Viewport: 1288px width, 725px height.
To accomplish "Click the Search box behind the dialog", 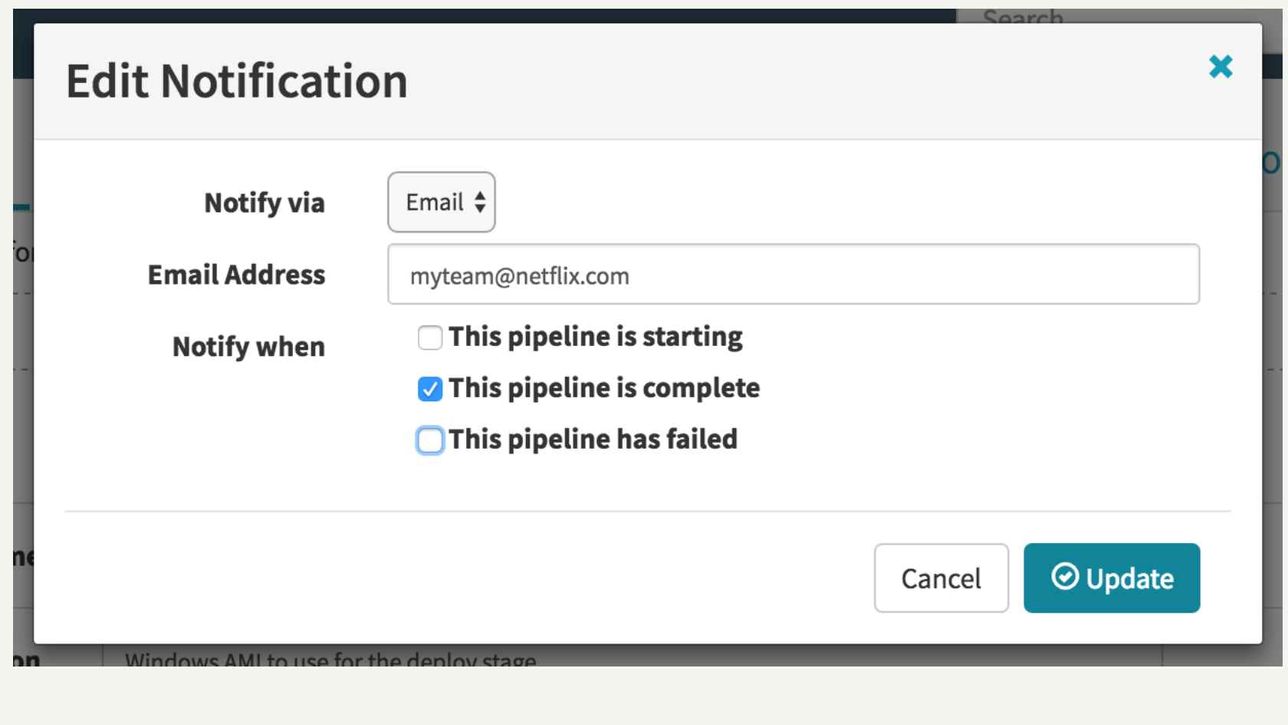I will tap(1100, 17).
